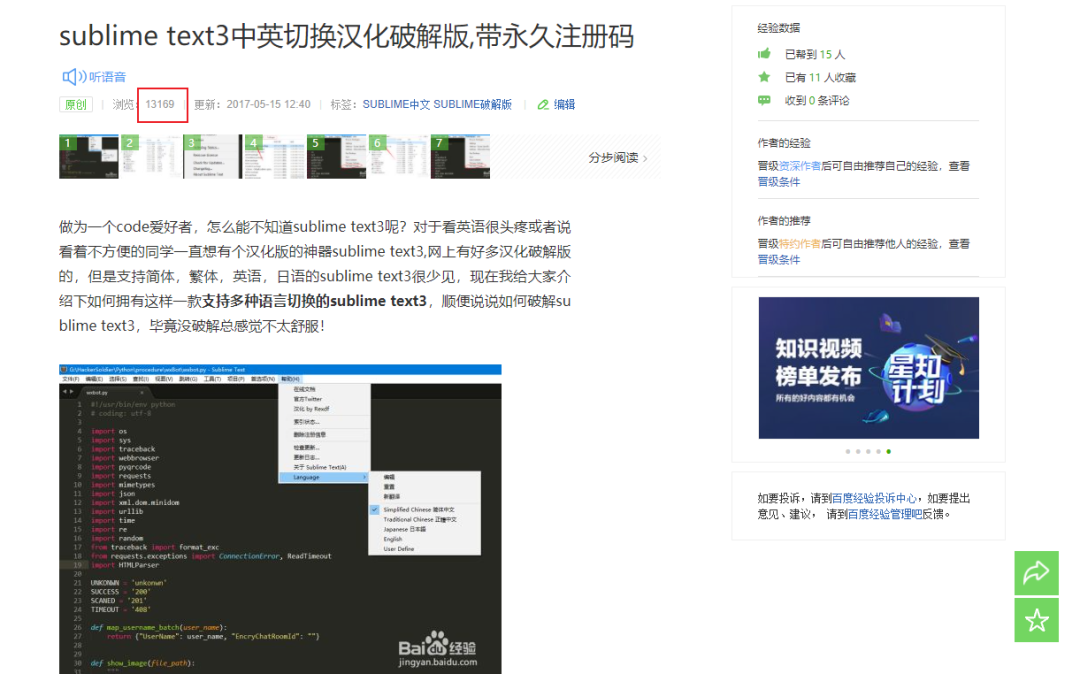Click the green share arrow icon

1036,573
